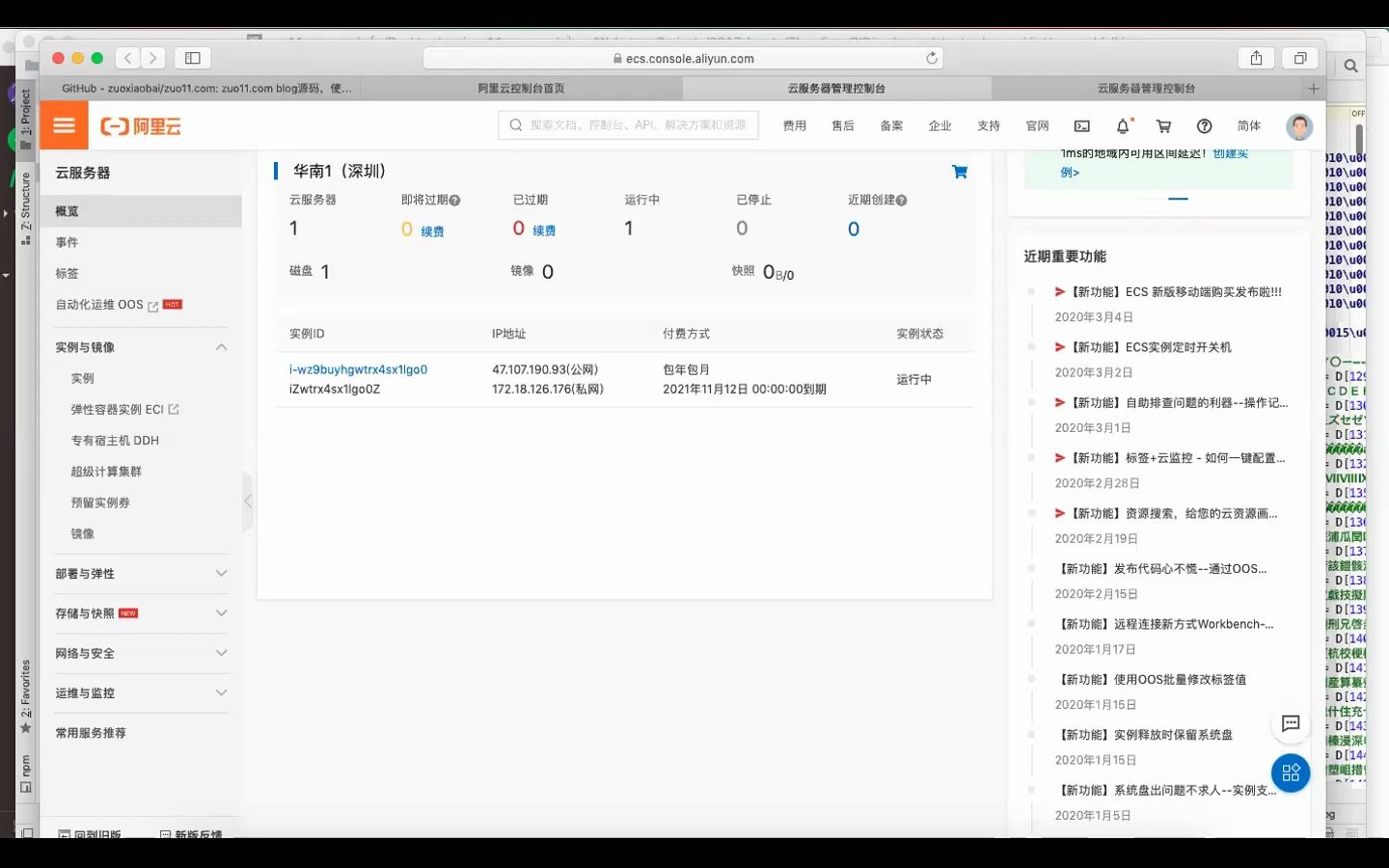Open a new Safari tab
1389x868 pixels.
(x=1313, y=88)
